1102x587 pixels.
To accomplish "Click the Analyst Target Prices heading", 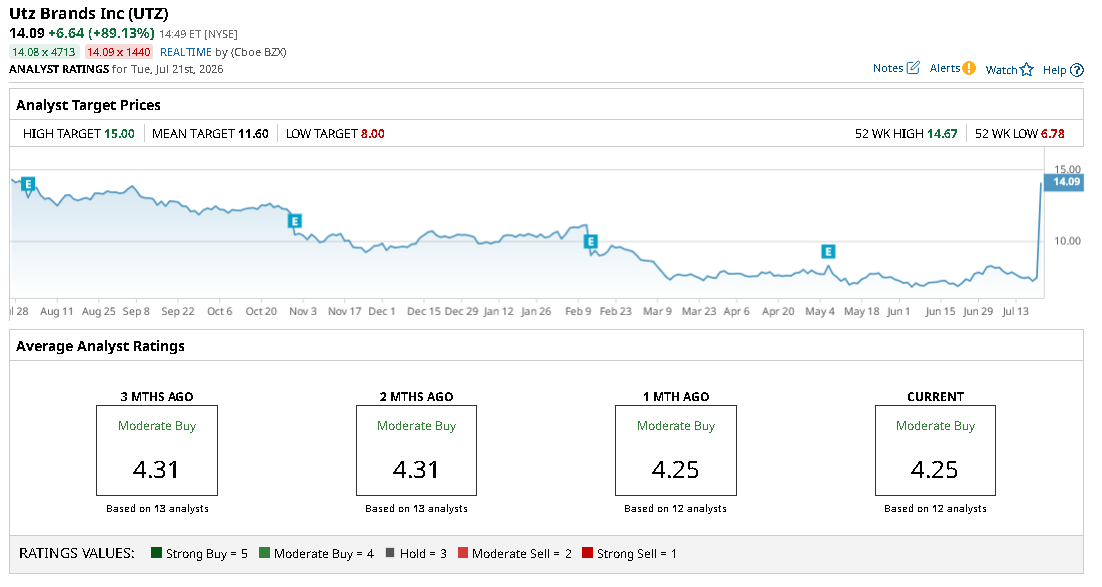I will point(89,105).
